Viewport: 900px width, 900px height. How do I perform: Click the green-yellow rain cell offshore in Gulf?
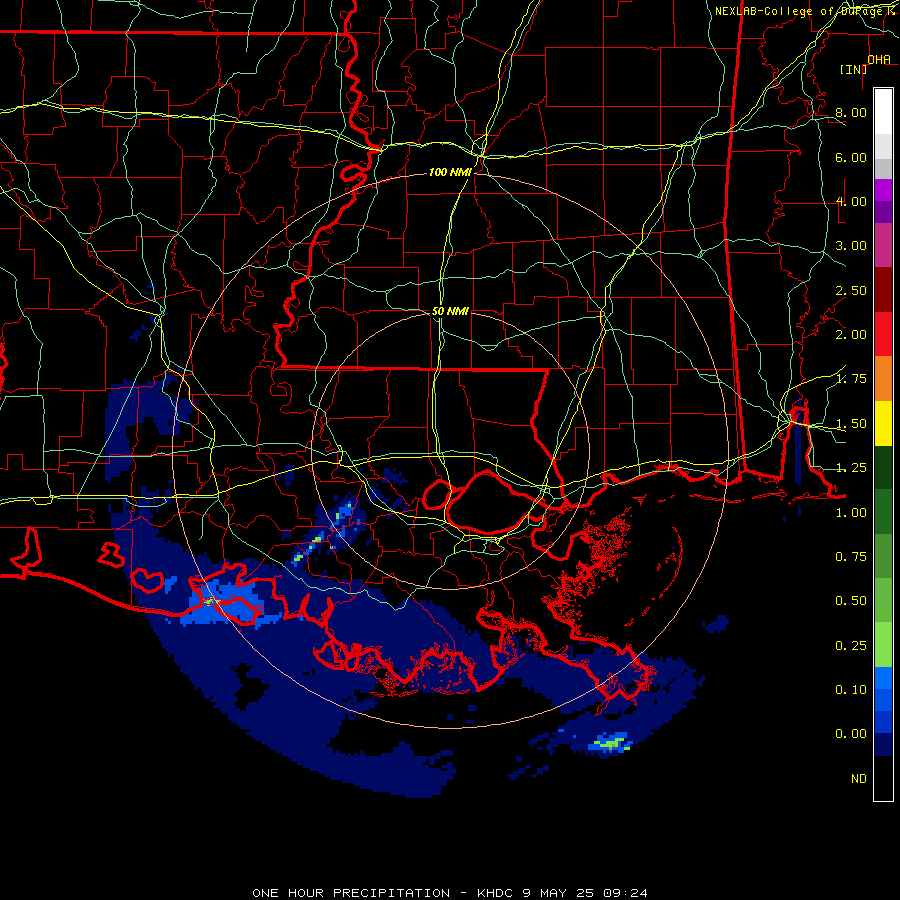tap(611, 743)
